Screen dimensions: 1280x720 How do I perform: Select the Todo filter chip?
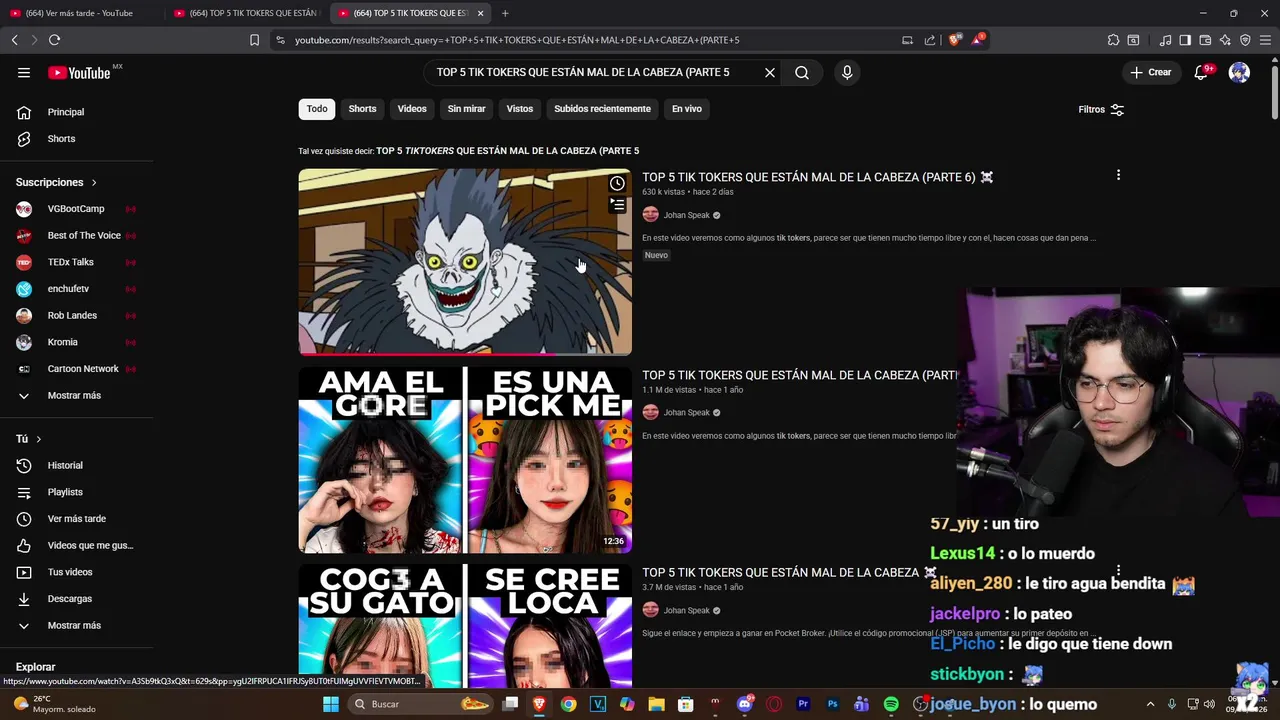coord(317,109)
